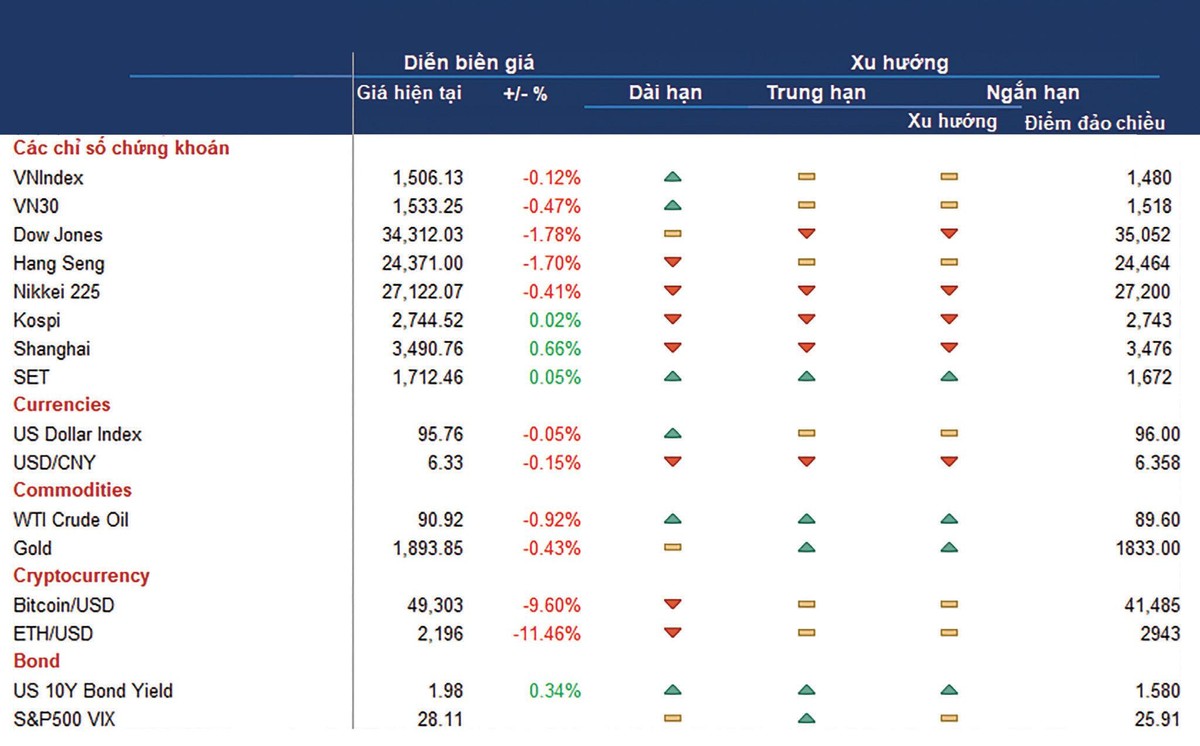Select Hang Seng long-term red down arrow

point(672,263)
